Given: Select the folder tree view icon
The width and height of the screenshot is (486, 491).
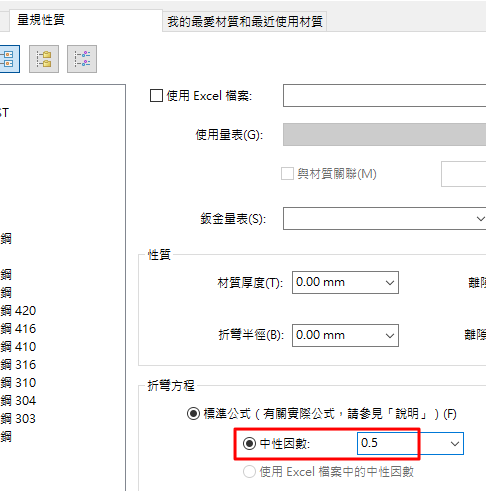Looking at the screenshot, I should point(44,59).
